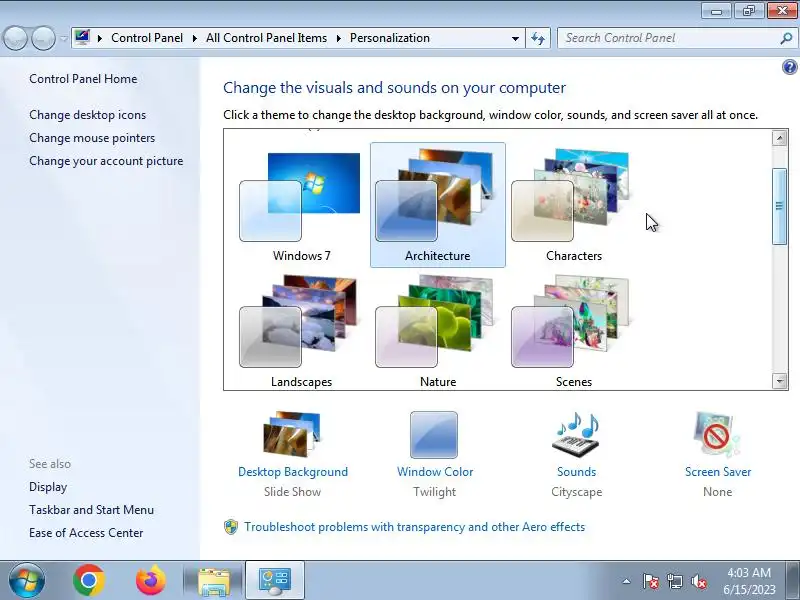Click the muted volume tray icon
The image size is (800, 600).
click(x=698, y=581)
